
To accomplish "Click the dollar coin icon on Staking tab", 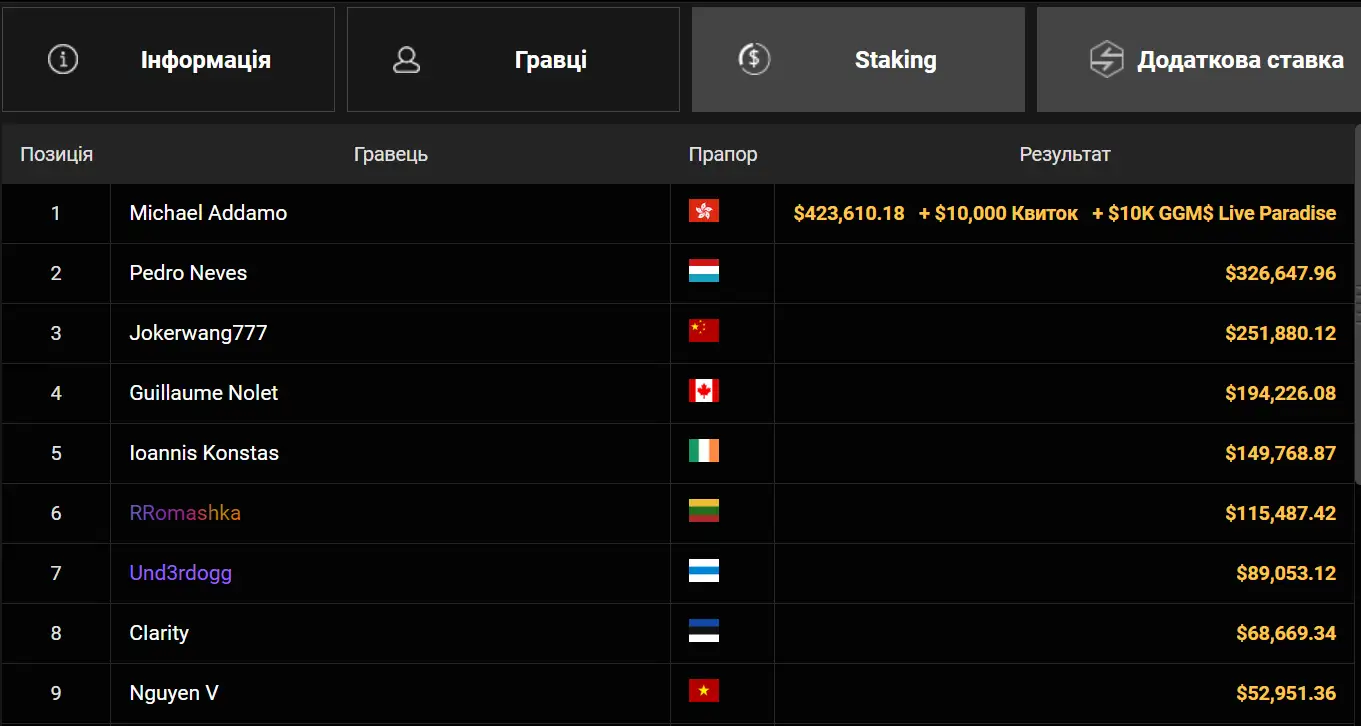I will click(x=753, y=59).
